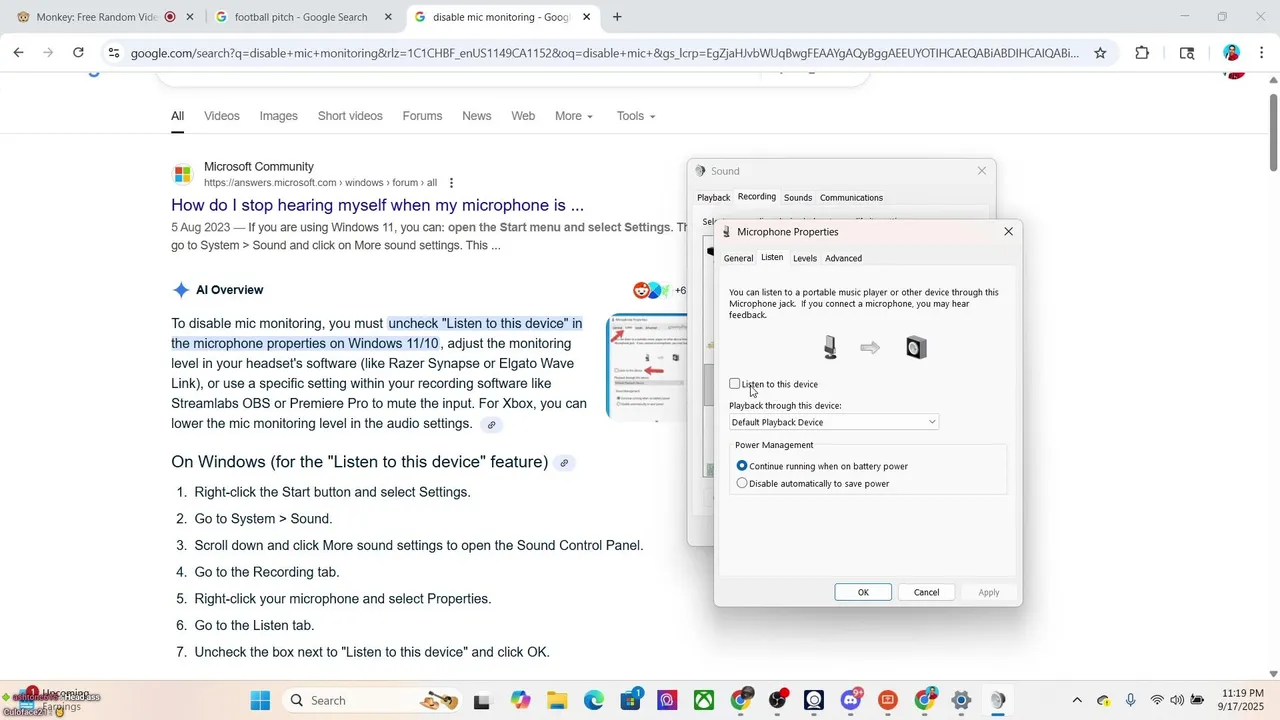Click link chip after "audio settings" paragraph
This screenshot has height=720, width=1280.
pos(491,425)
